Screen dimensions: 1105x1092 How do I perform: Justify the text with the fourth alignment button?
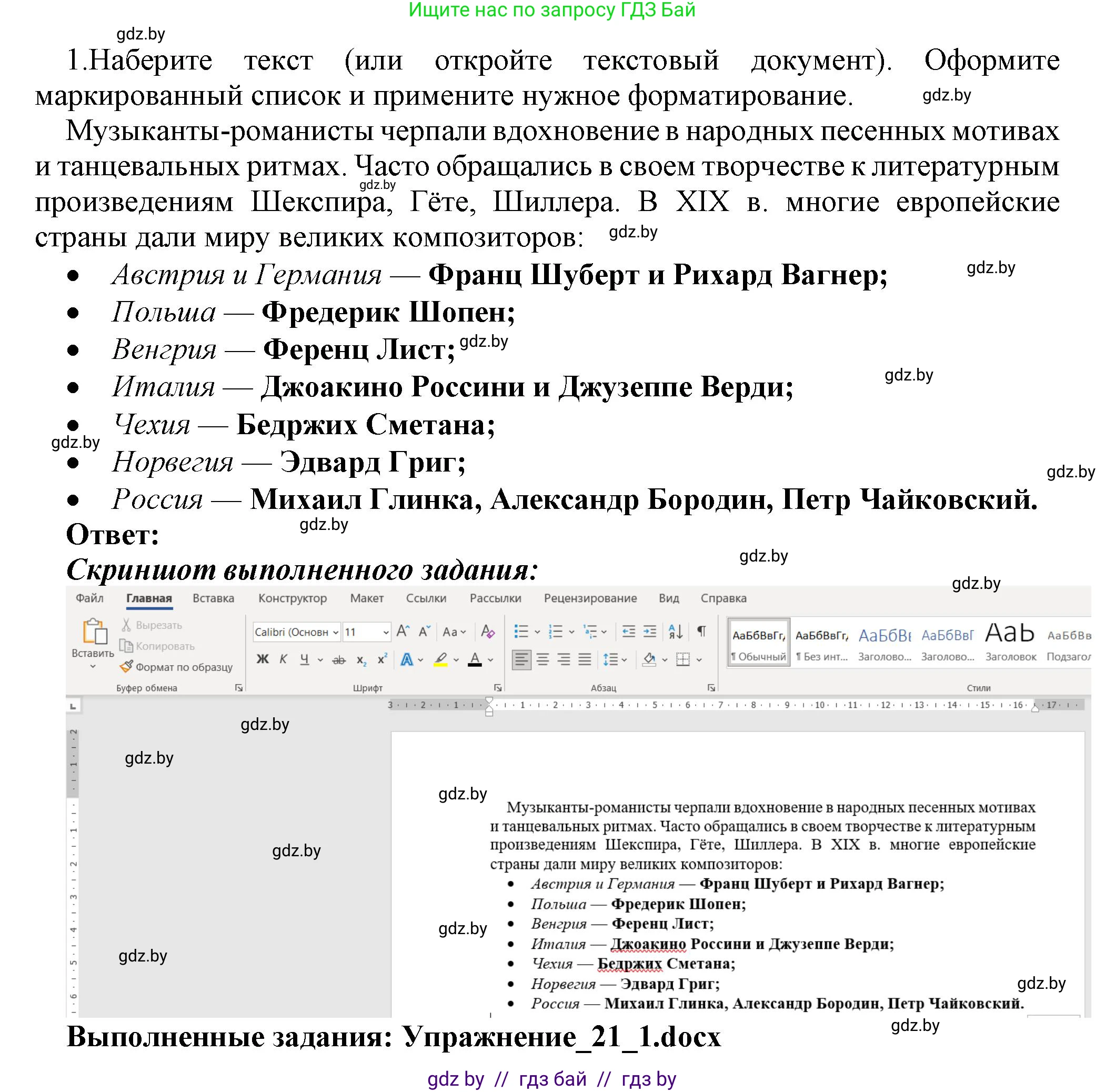point(585,659)
